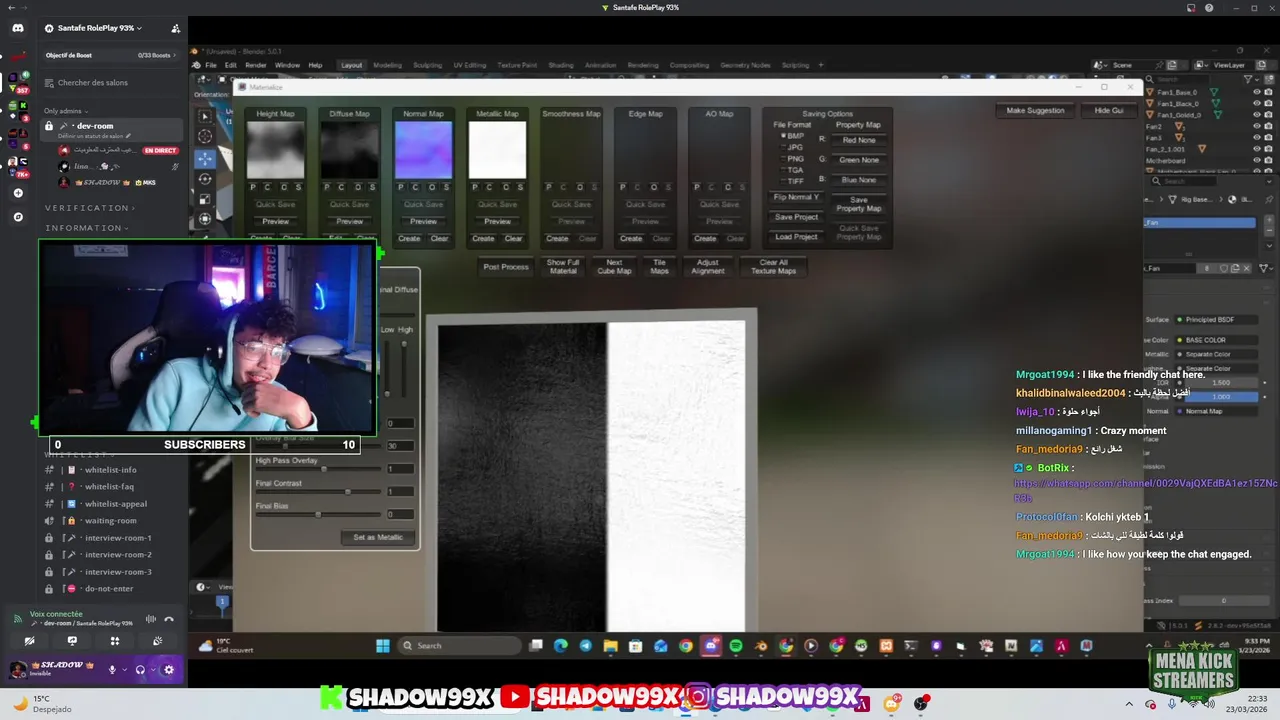Open the Blue None channel dropdown
The width and height of the screenshot is (1280, 720).
click(858, 180)
